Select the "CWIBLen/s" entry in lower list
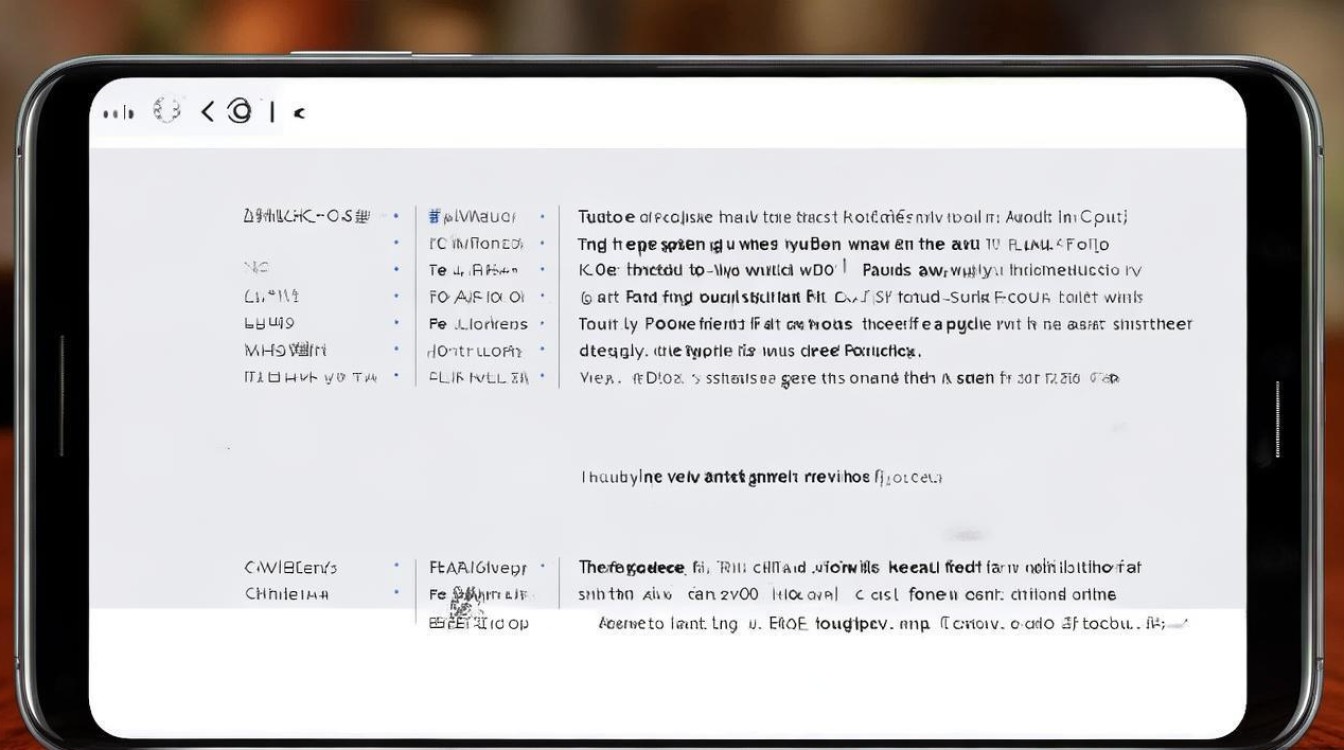The width and height of the screenshot is (1344, 750). [x=291, y=568]
